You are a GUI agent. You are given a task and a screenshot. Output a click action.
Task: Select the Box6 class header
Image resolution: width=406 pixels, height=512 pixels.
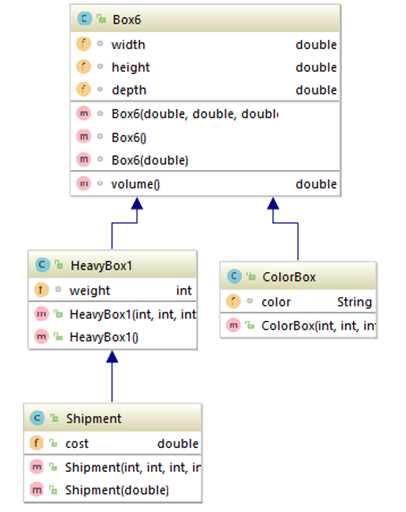(x=205, y=19)
